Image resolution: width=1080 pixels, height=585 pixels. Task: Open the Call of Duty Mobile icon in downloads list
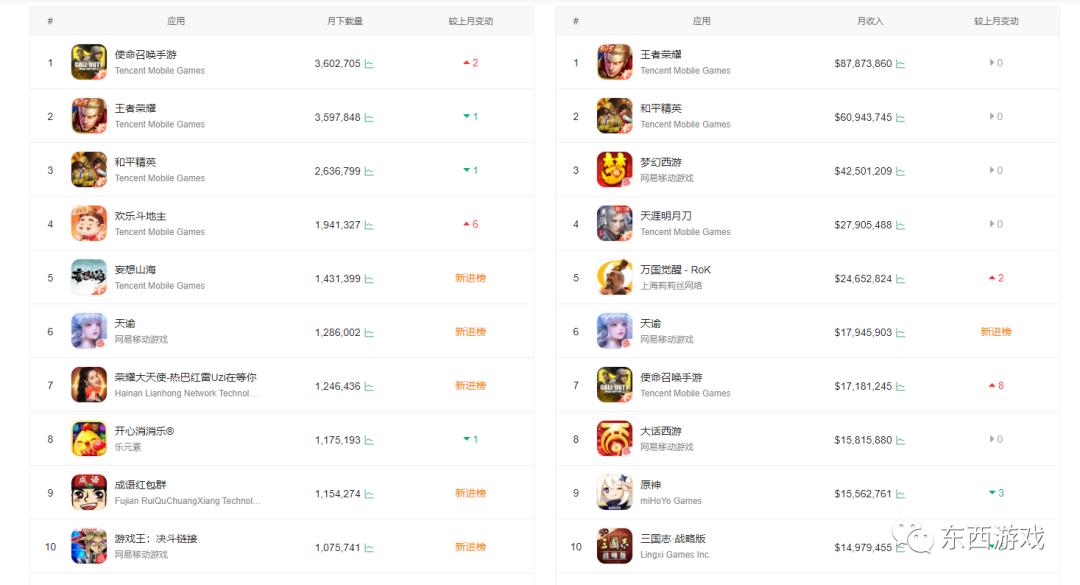pyautogui.click(x=89, y=62)
